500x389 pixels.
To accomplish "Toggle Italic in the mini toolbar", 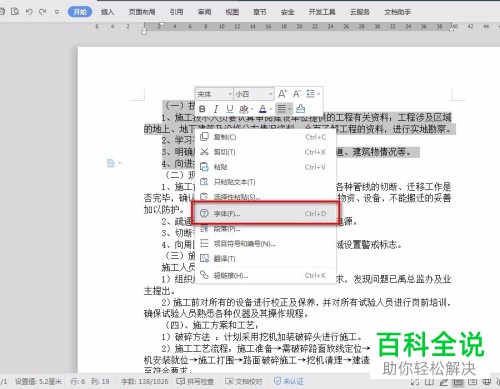I will click(x=216, y=109).
